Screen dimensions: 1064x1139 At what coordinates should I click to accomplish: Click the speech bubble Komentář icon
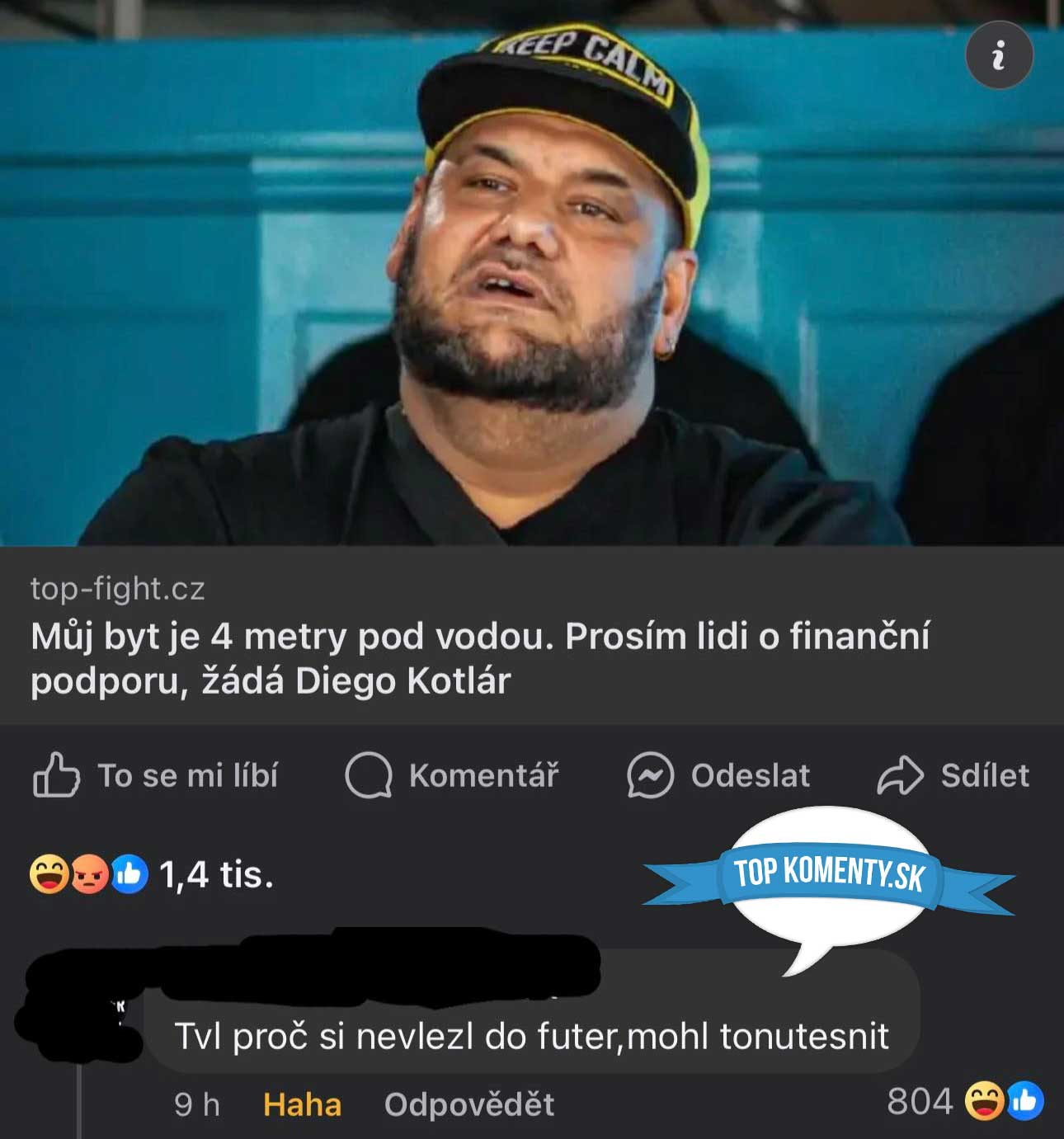point(368,775)
